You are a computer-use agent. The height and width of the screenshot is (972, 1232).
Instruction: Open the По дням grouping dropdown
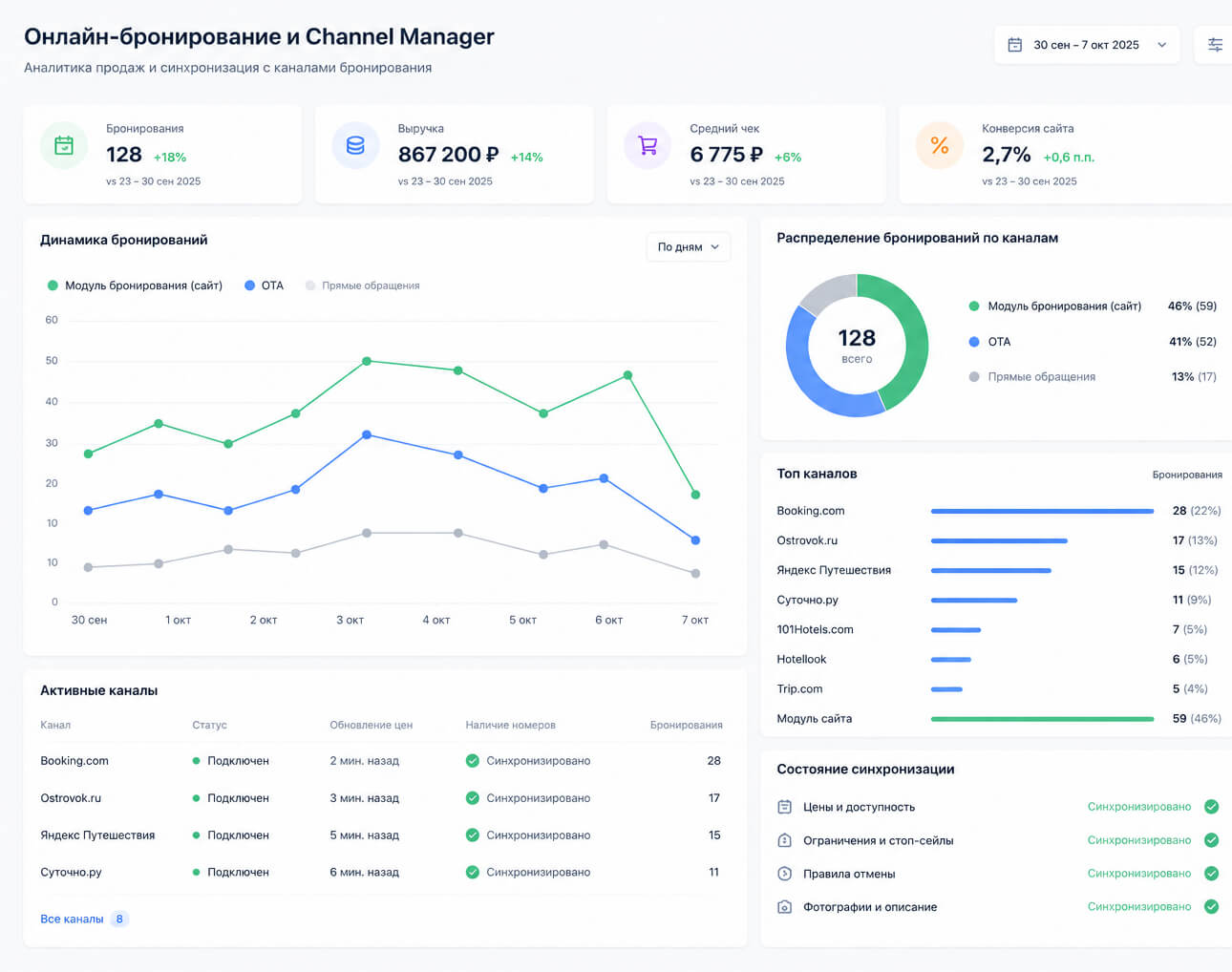coord(688,246)
